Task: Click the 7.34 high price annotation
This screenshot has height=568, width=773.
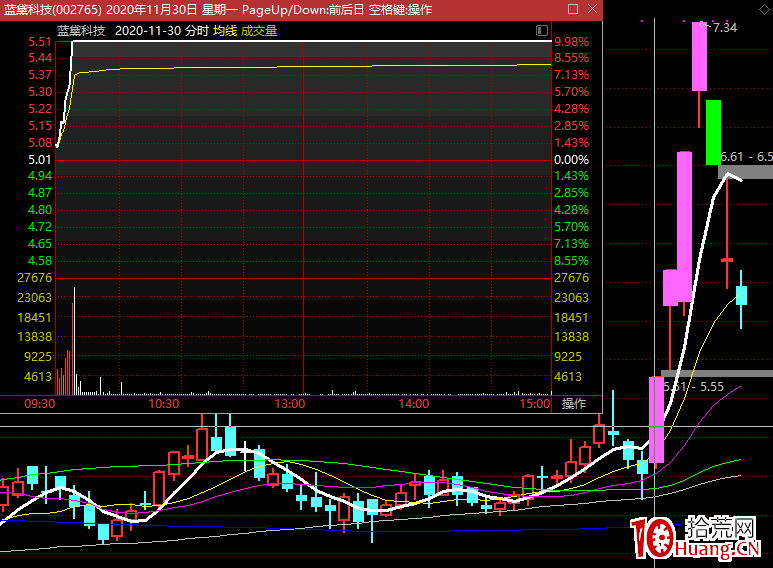Action: (724, 27)
